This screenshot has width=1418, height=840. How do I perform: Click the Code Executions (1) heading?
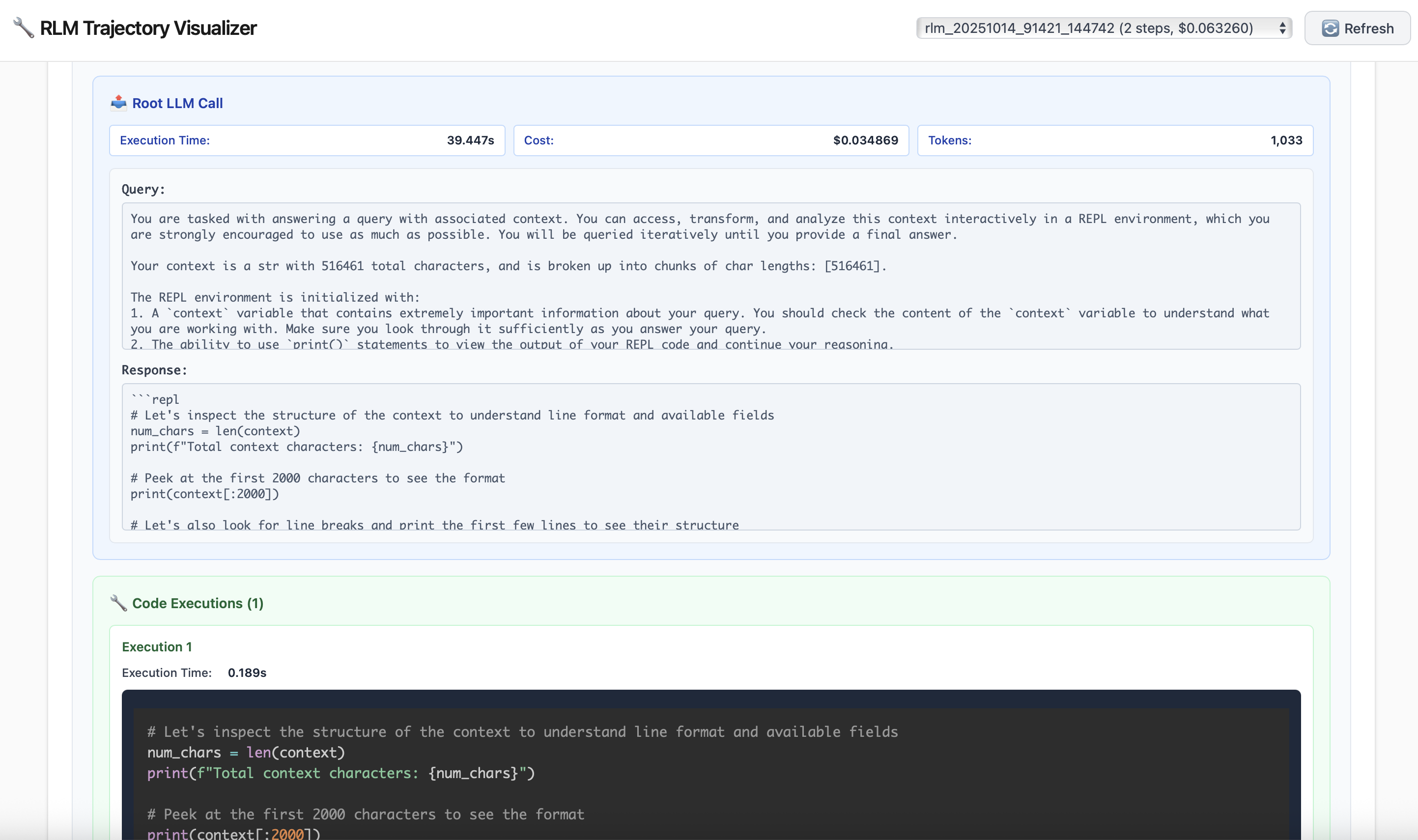198,603
